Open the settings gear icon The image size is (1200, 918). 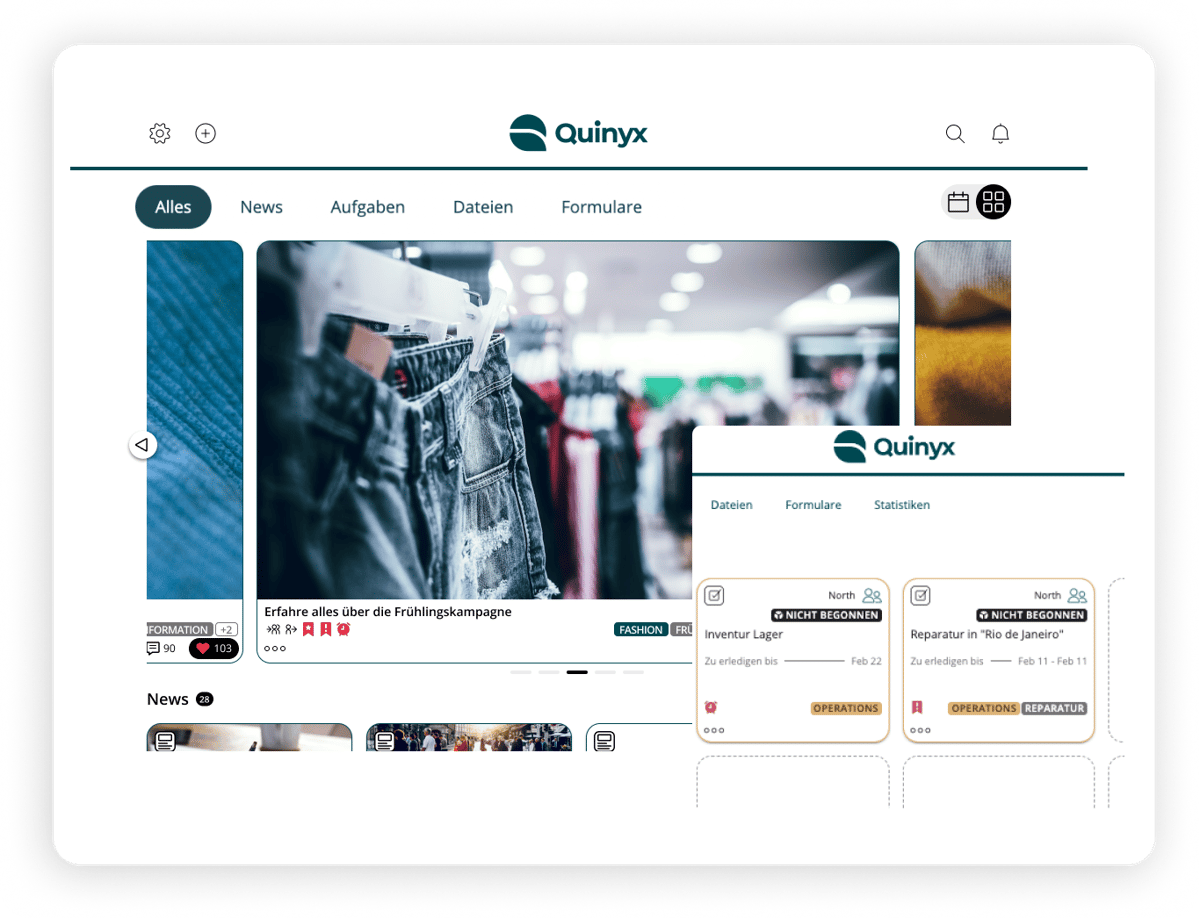coord(160,133)
